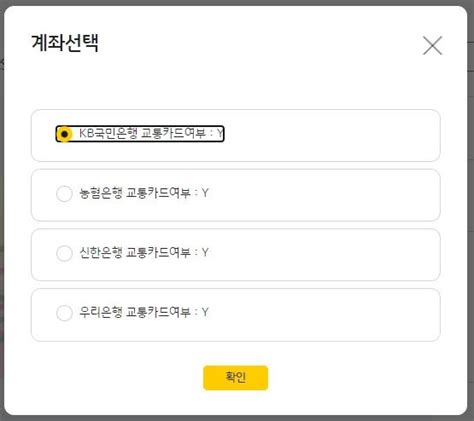Select the 농협은행 radio button
Image resolution: width=474 pixels, height=421 pixels.
pos(64,194)
